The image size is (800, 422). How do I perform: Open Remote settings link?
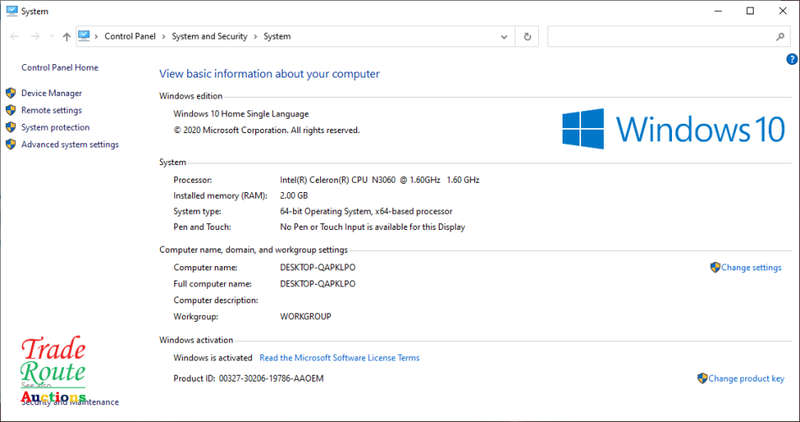point(52,110)
